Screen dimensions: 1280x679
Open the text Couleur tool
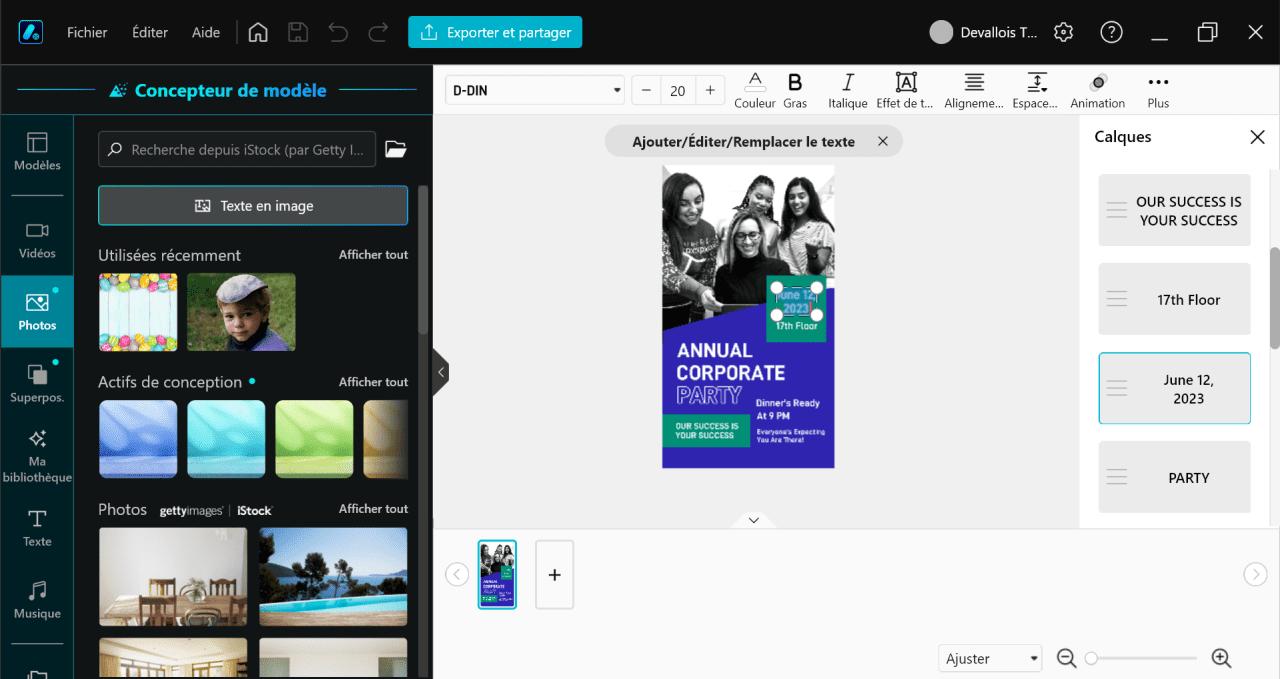[x=755, y=90]
